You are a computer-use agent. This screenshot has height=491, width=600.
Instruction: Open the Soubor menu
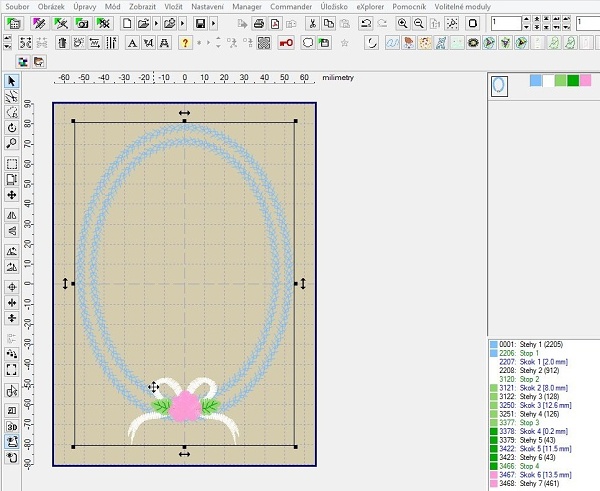click(19, 6)
